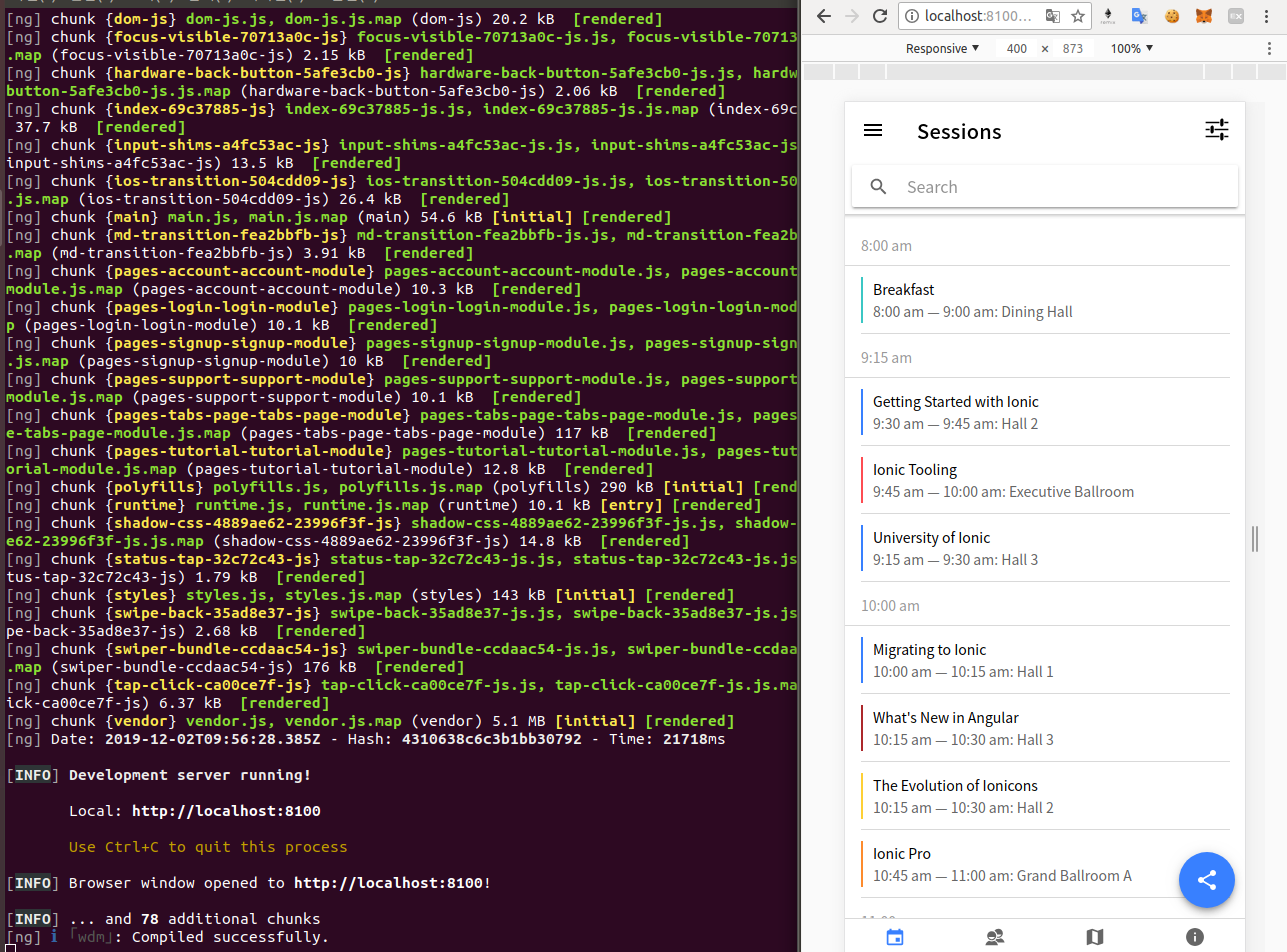The height and width of the screenshot is (952, 1287).
Task: Open the Chrome three-dot menu
Action: point(1269,16)
